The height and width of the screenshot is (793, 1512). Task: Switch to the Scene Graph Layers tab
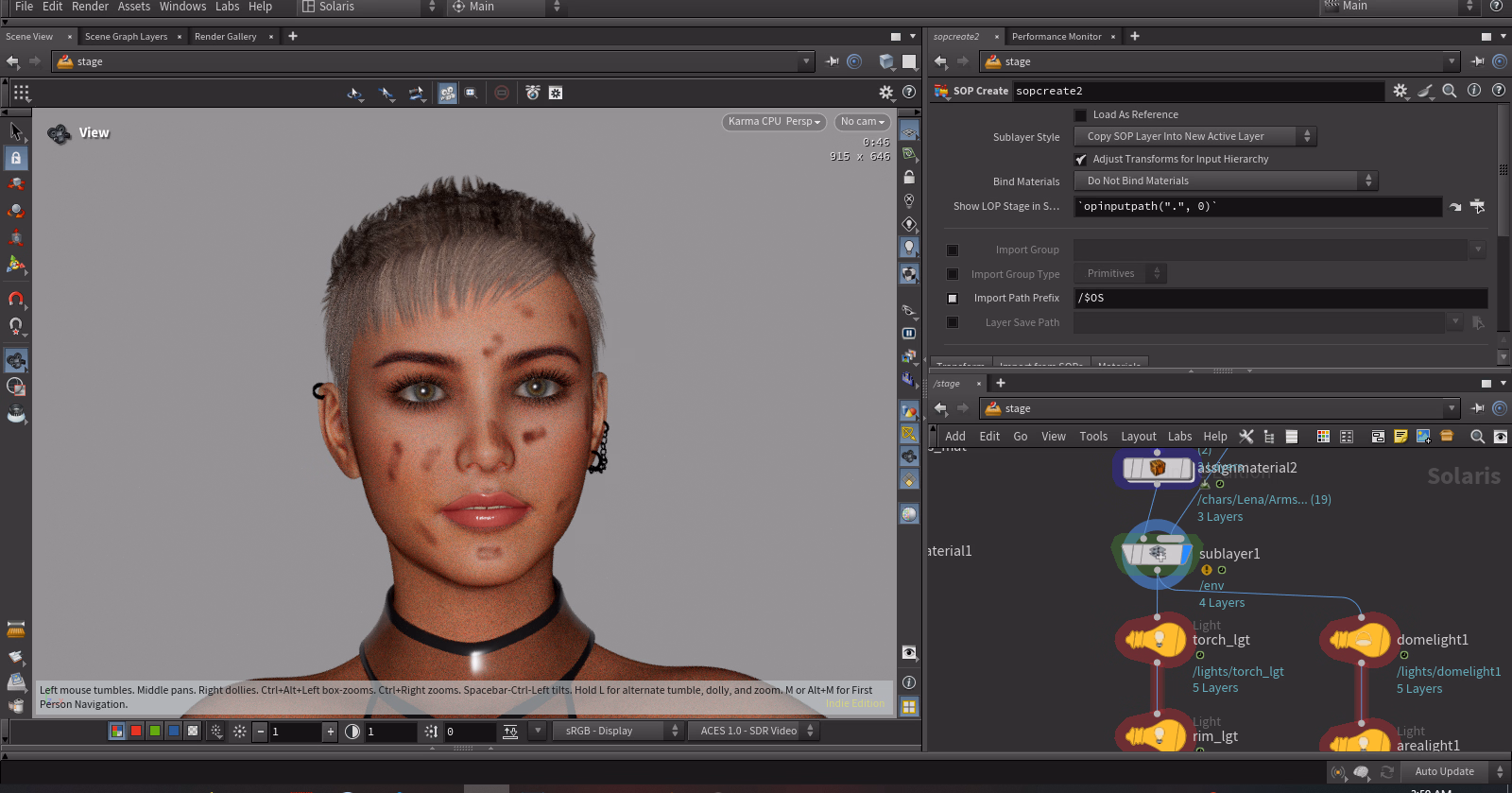pos(126,37)
